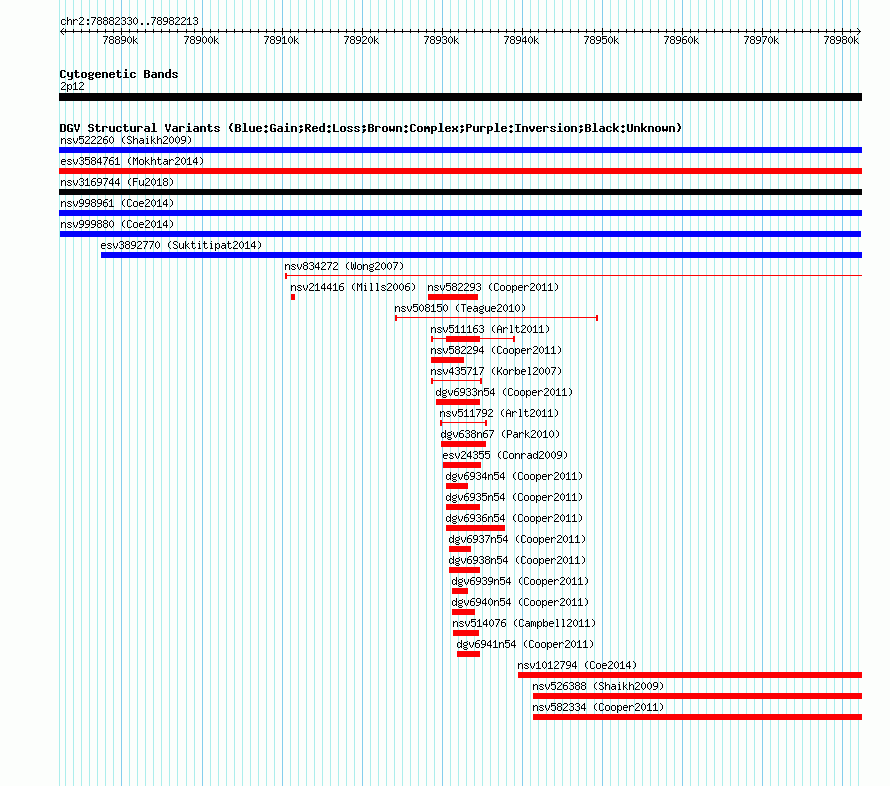The width and height of the screenshot is (890, 786).
Task: Click red bar under dgv638n67
Action: click(464, 444)
